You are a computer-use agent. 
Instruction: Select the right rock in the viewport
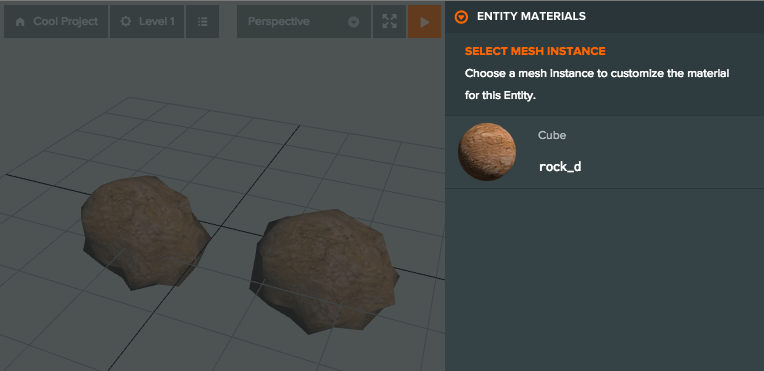324,271
